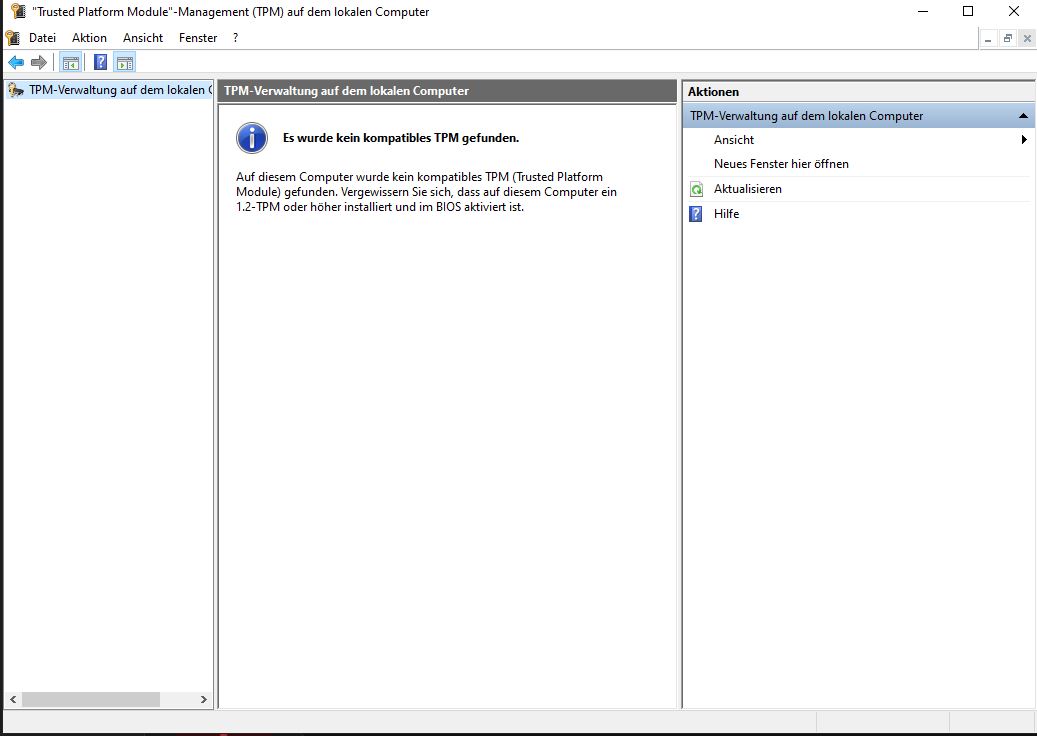Image resolution: width=1037 pixels, height=736 pixels.
Task: Click the Aktionen pane header
Action: [858, 92]
